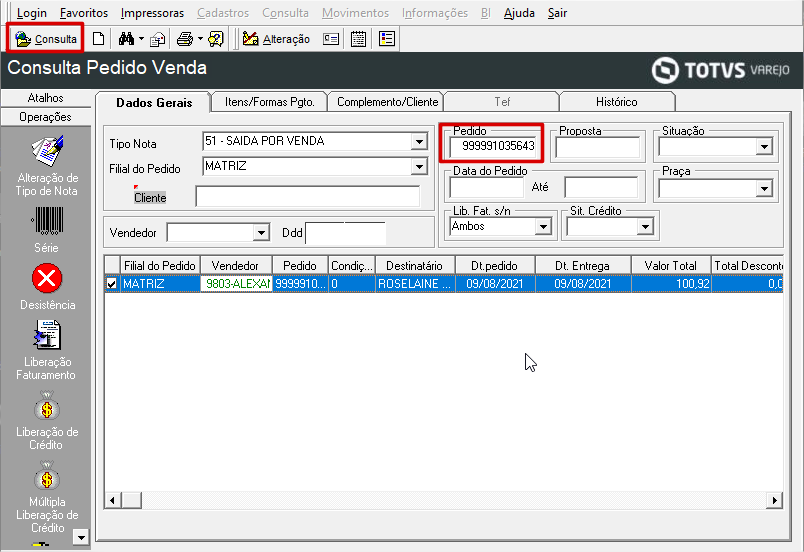
Task: Open the Vendedor dropdown
Action: (261, 233)
